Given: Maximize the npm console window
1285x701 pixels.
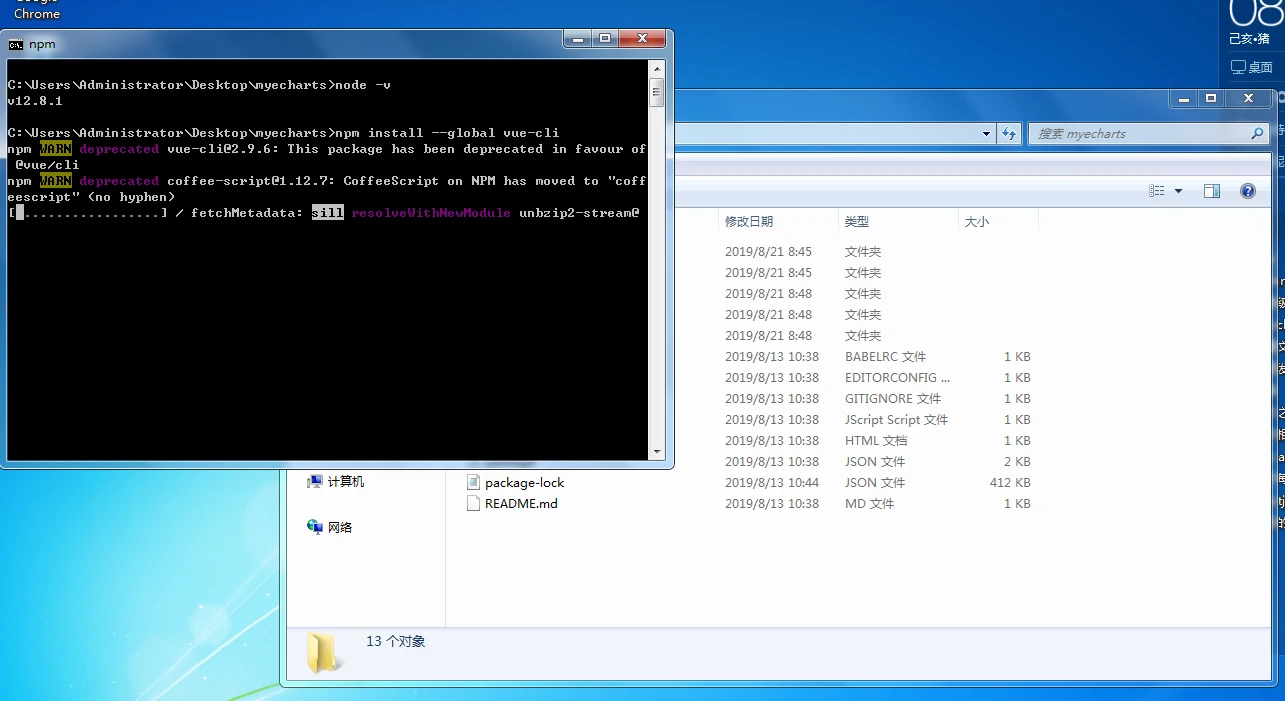Looking at the screenshot, I should 604,39.
